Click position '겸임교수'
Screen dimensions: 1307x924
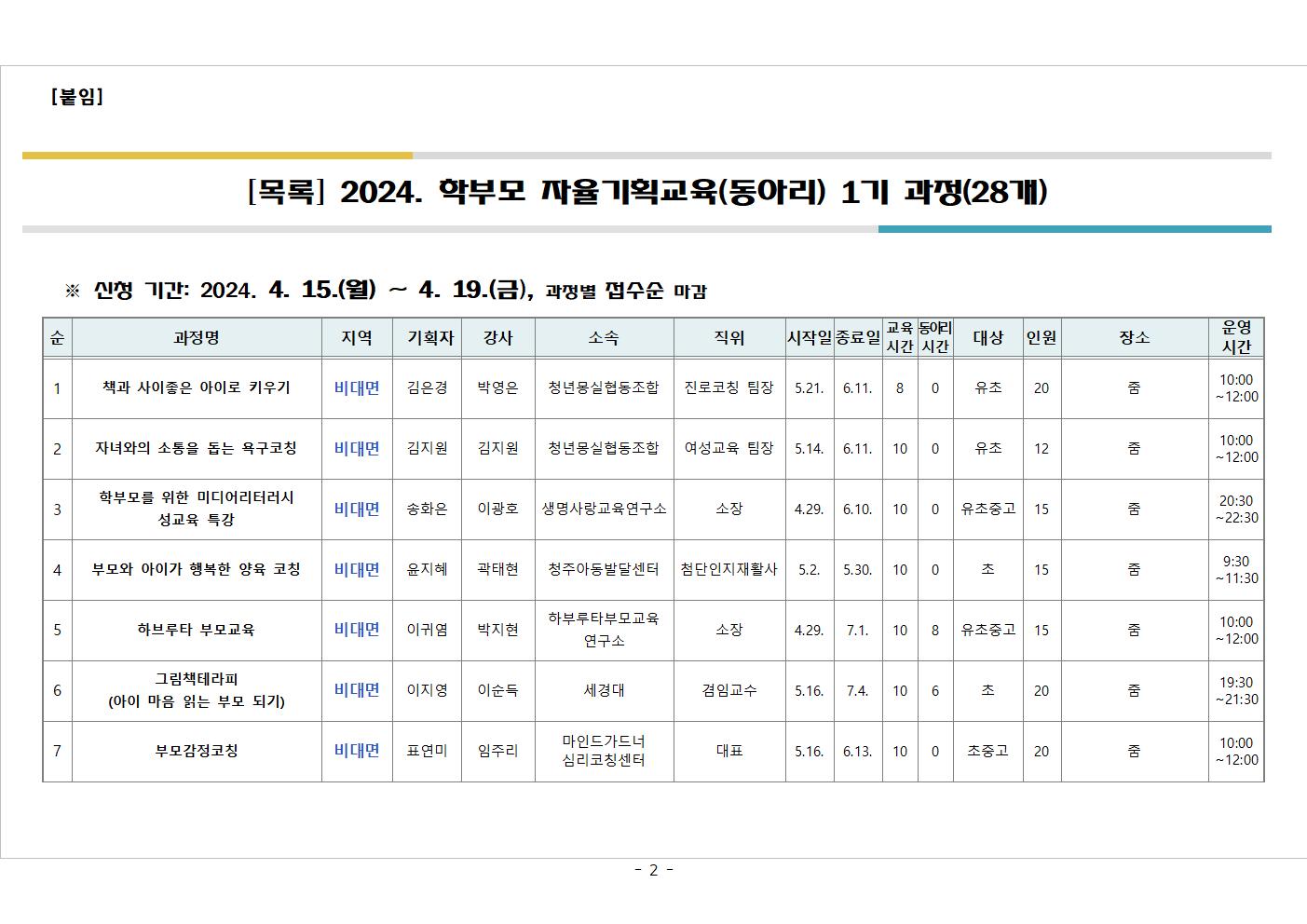coord(729,690)
